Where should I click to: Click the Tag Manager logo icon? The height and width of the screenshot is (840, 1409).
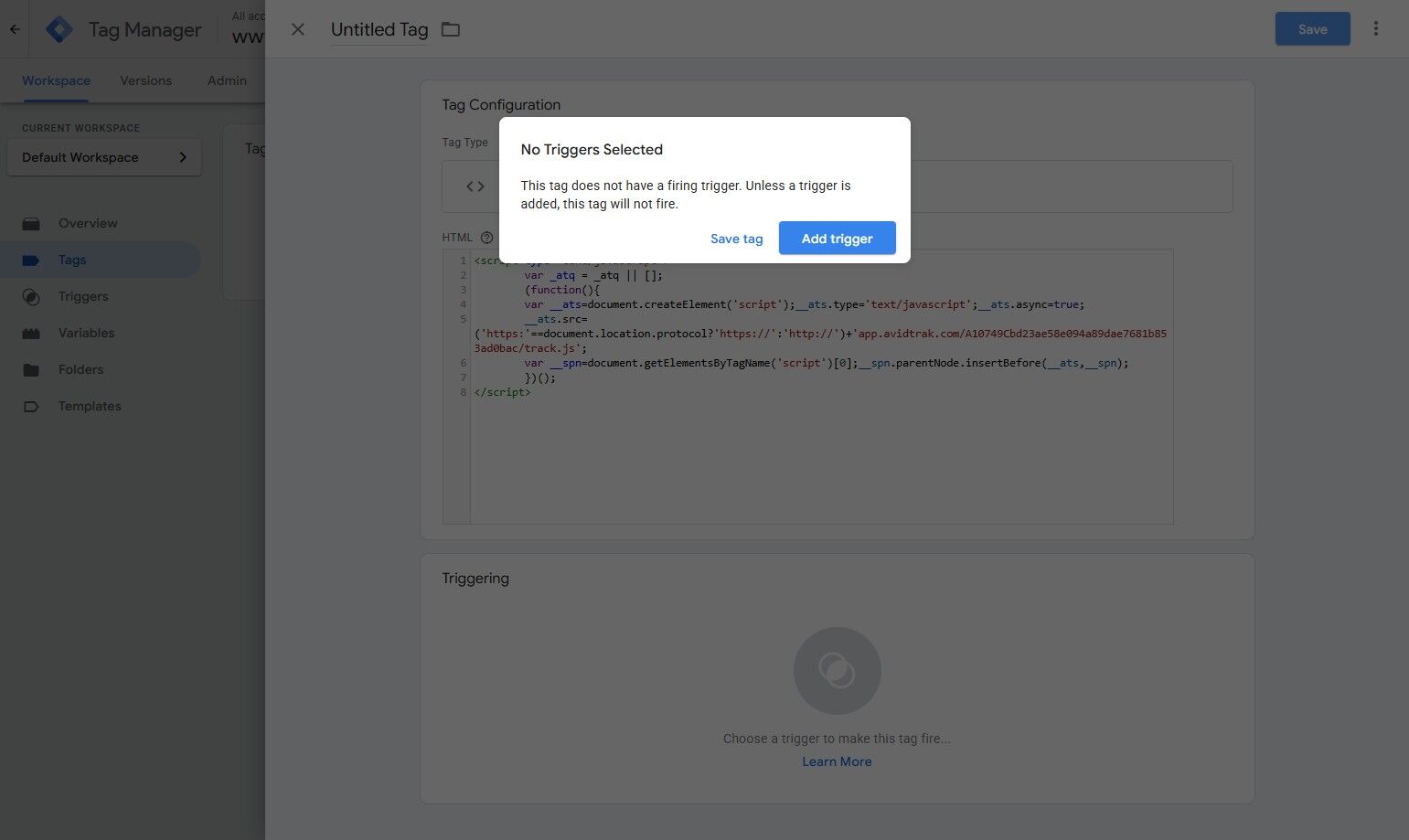point(59,29)
